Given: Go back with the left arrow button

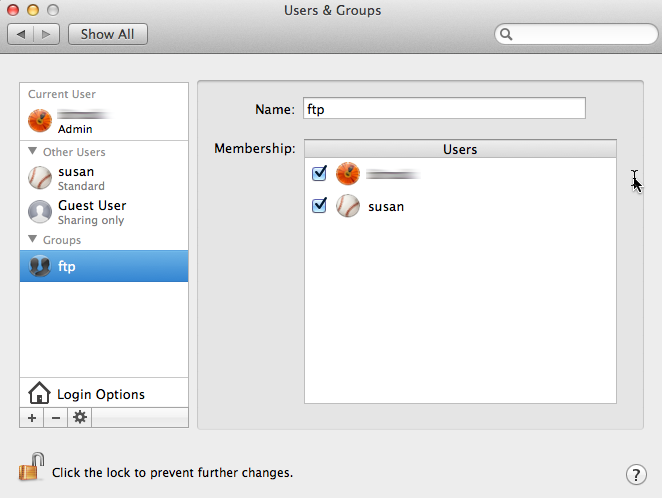Looking at the screenshot, I should (x=22, y=34).
